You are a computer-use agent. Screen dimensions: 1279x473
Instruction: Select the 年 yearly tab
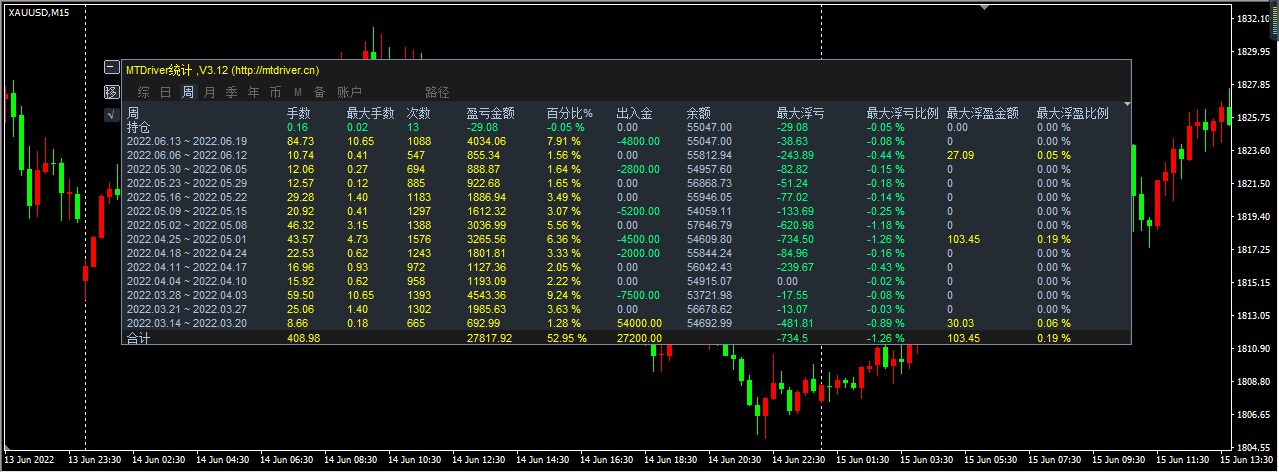point(253,93)
